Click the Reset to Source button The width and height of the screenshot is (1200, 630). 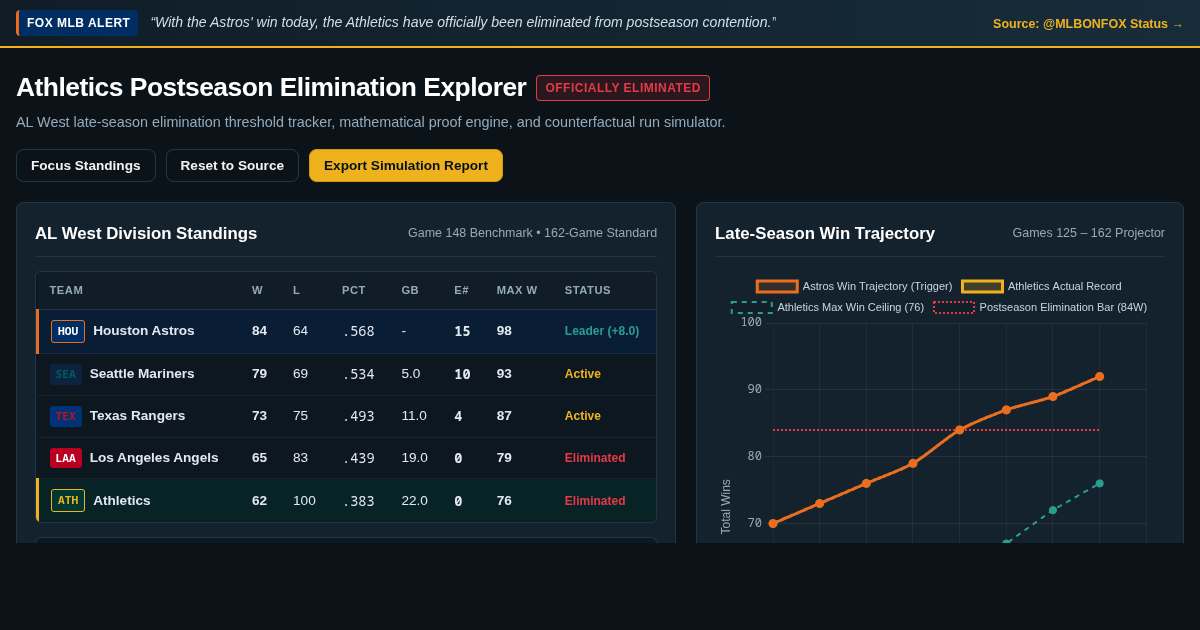tap(232, 165)
